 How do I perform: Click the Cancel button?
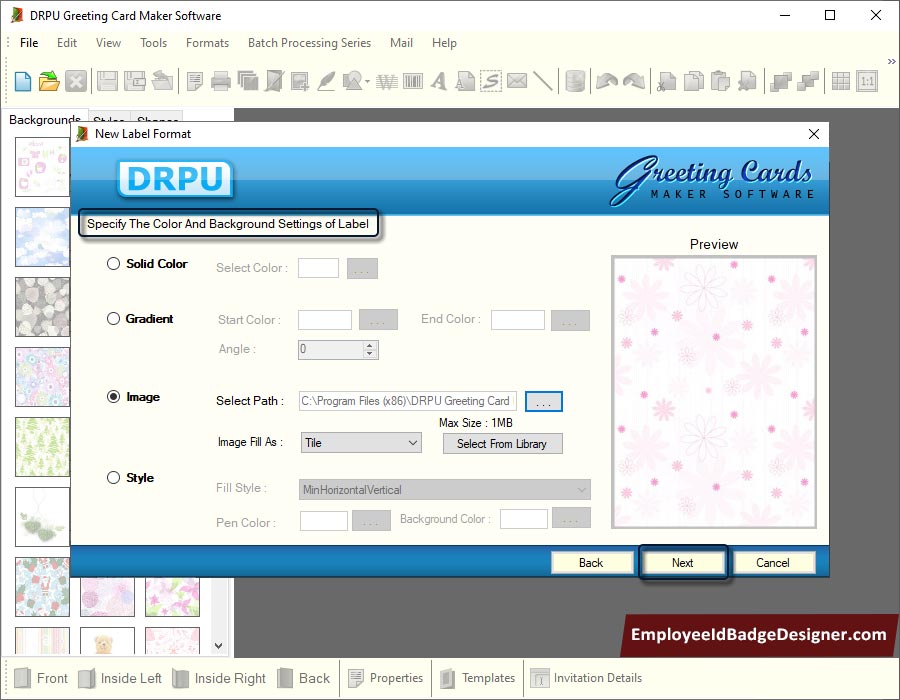[x=773, y=563]
